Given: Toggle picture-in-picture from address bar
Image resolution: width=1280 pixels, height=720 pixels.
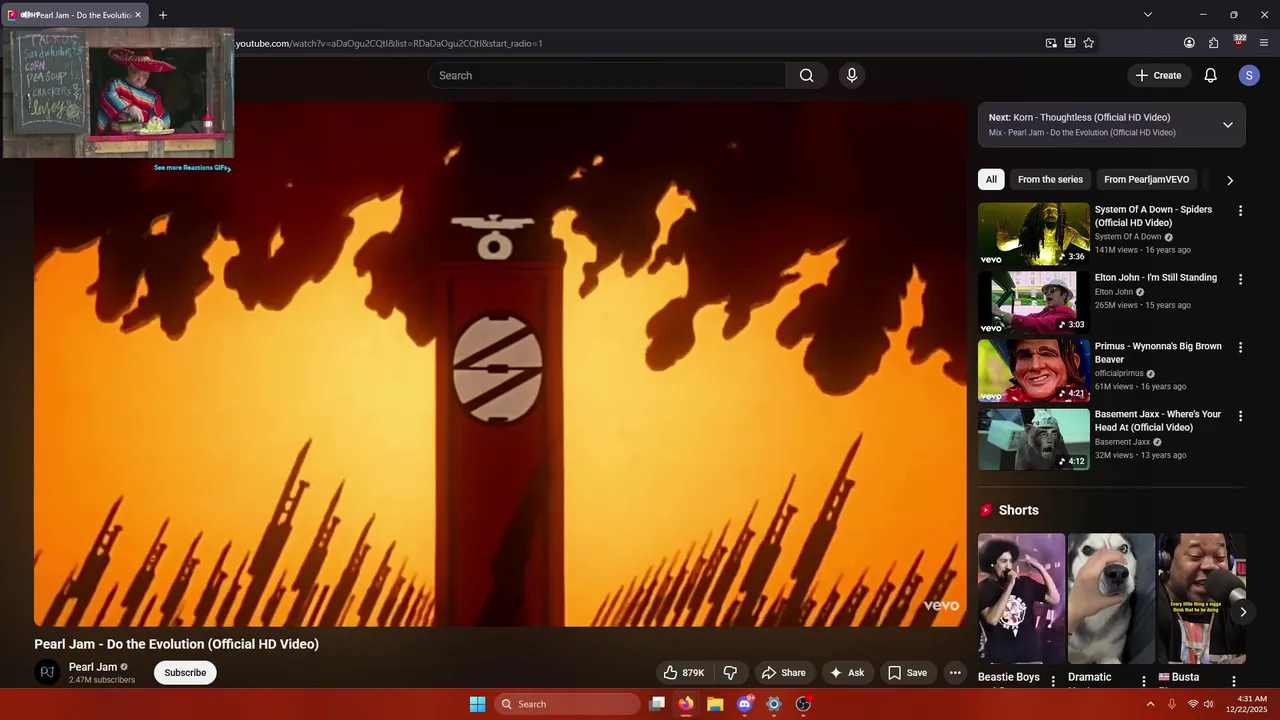Looking at the screenshot, I should point(1051,43).
